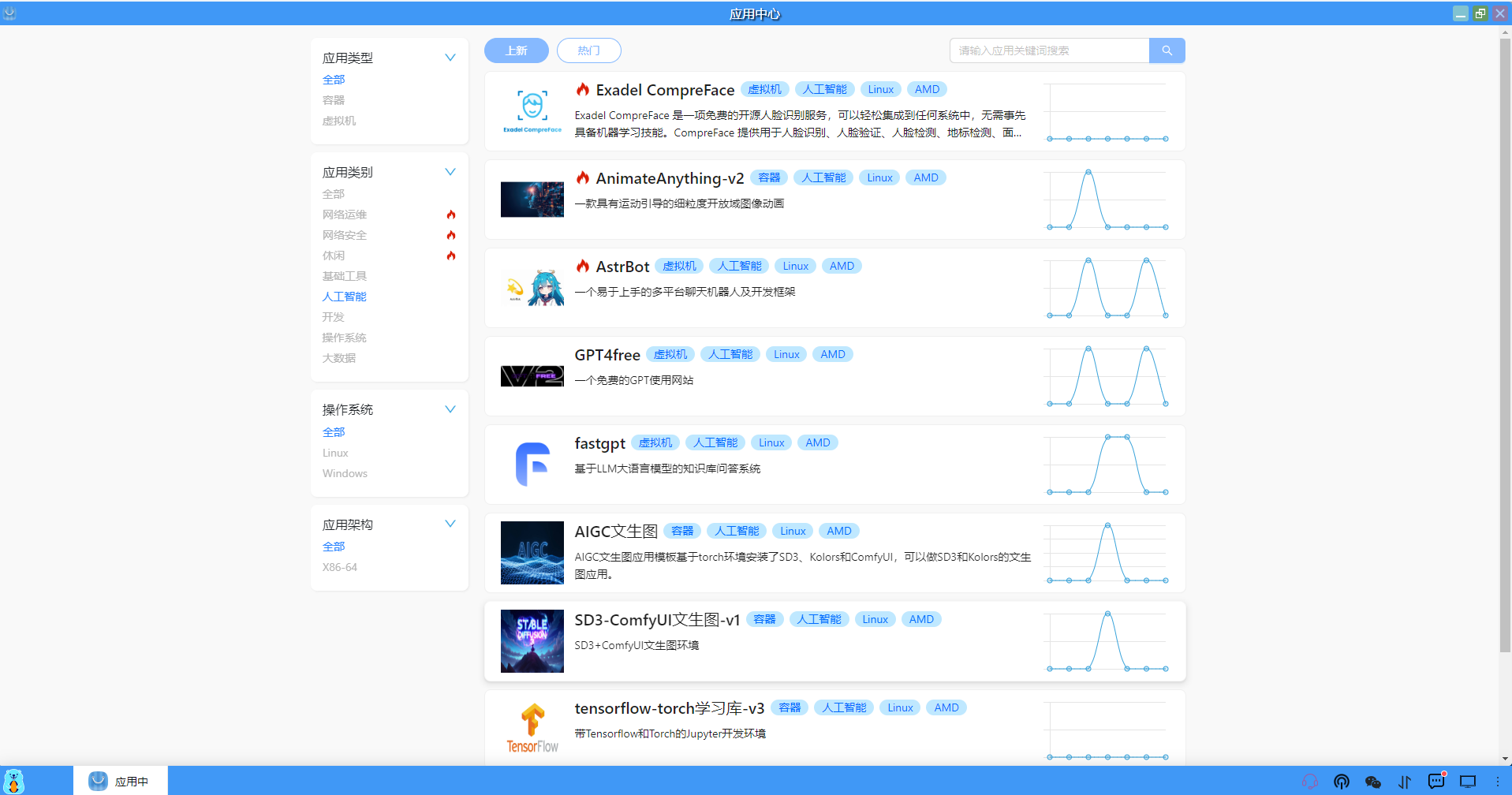
Task: Filter category by 操作系统 in category list
Action: coord(345,338)
